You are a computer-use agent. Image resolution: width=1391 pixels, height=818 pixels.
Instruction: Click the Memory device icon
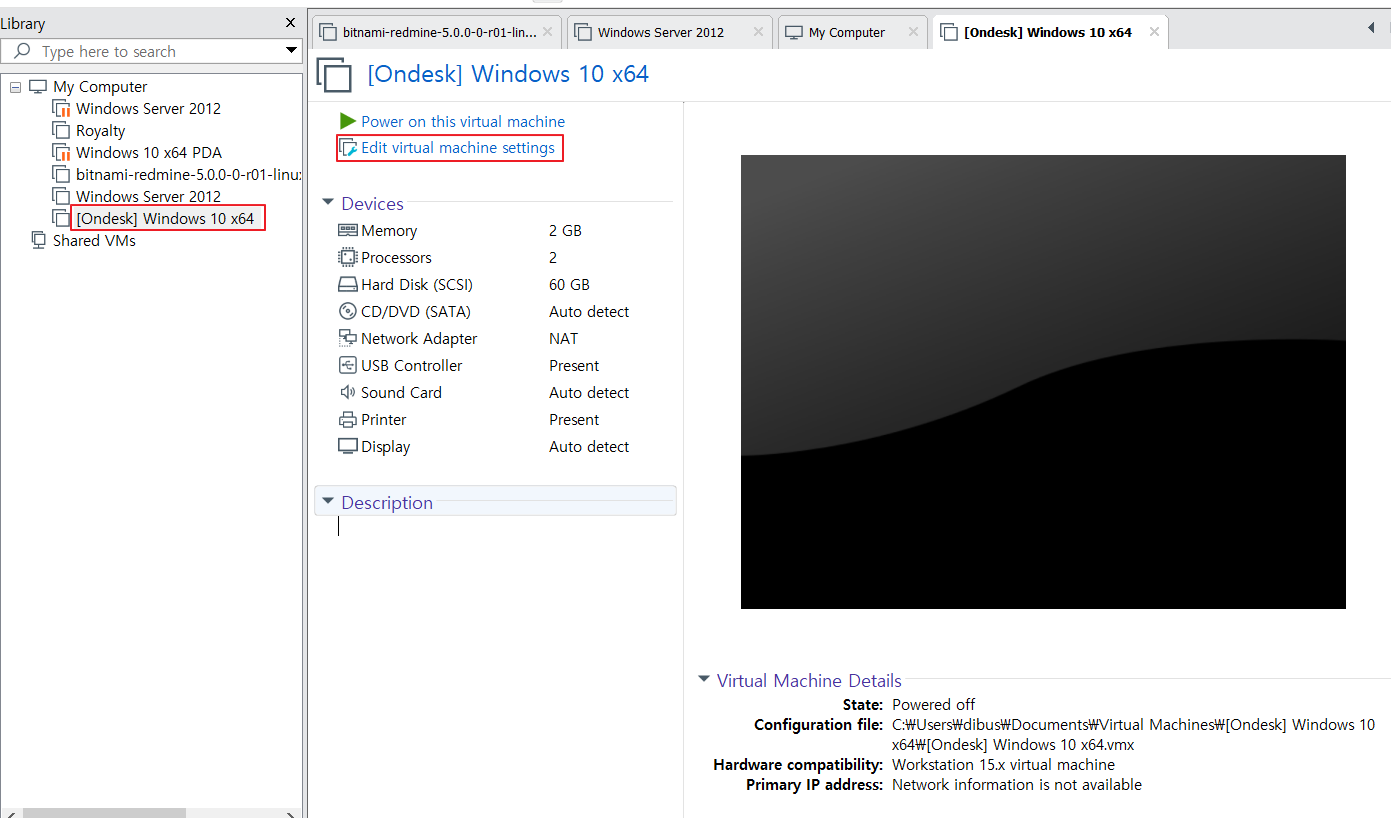point(348,230)
